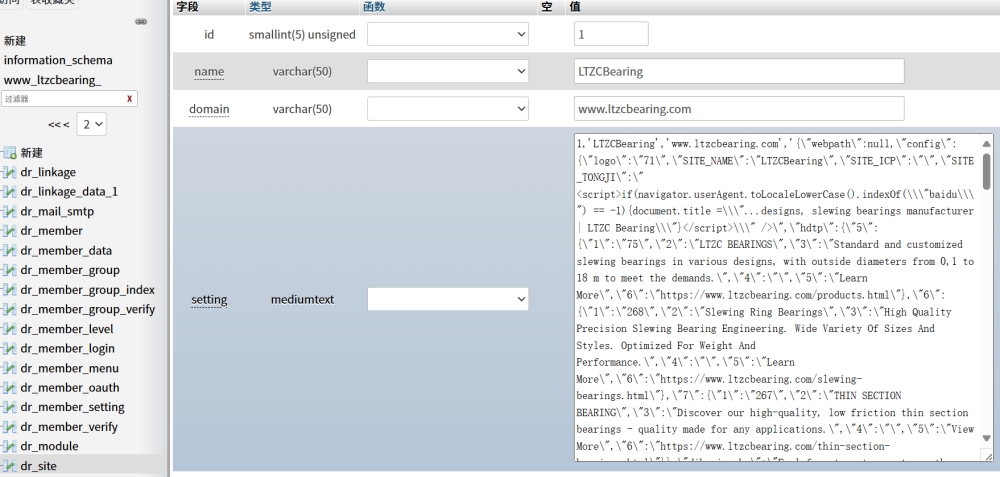This screenshot has height=477, width=1000.
Task: Open the dr_site table
Action: (38, 466)
